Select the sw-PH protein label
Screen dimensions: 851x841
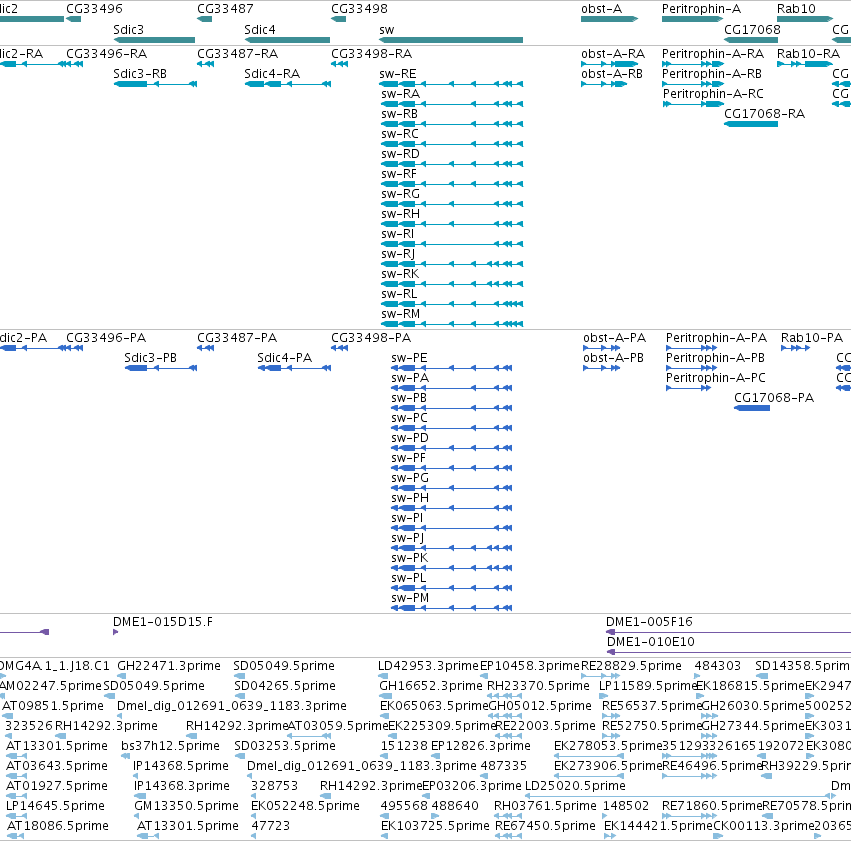[x=410, y=498]
